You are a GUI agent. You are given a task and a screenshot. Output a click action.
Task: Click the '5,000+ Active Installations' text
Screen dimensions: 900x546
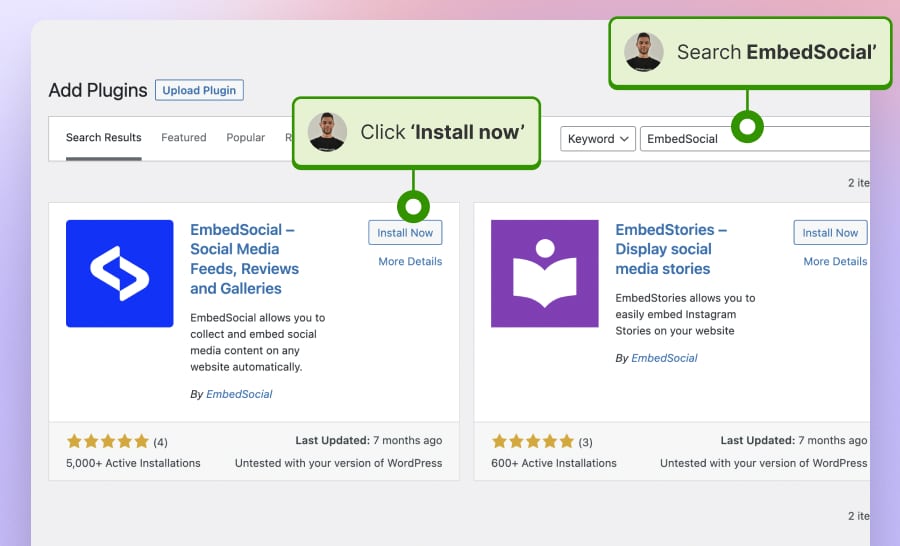(133, 463)
